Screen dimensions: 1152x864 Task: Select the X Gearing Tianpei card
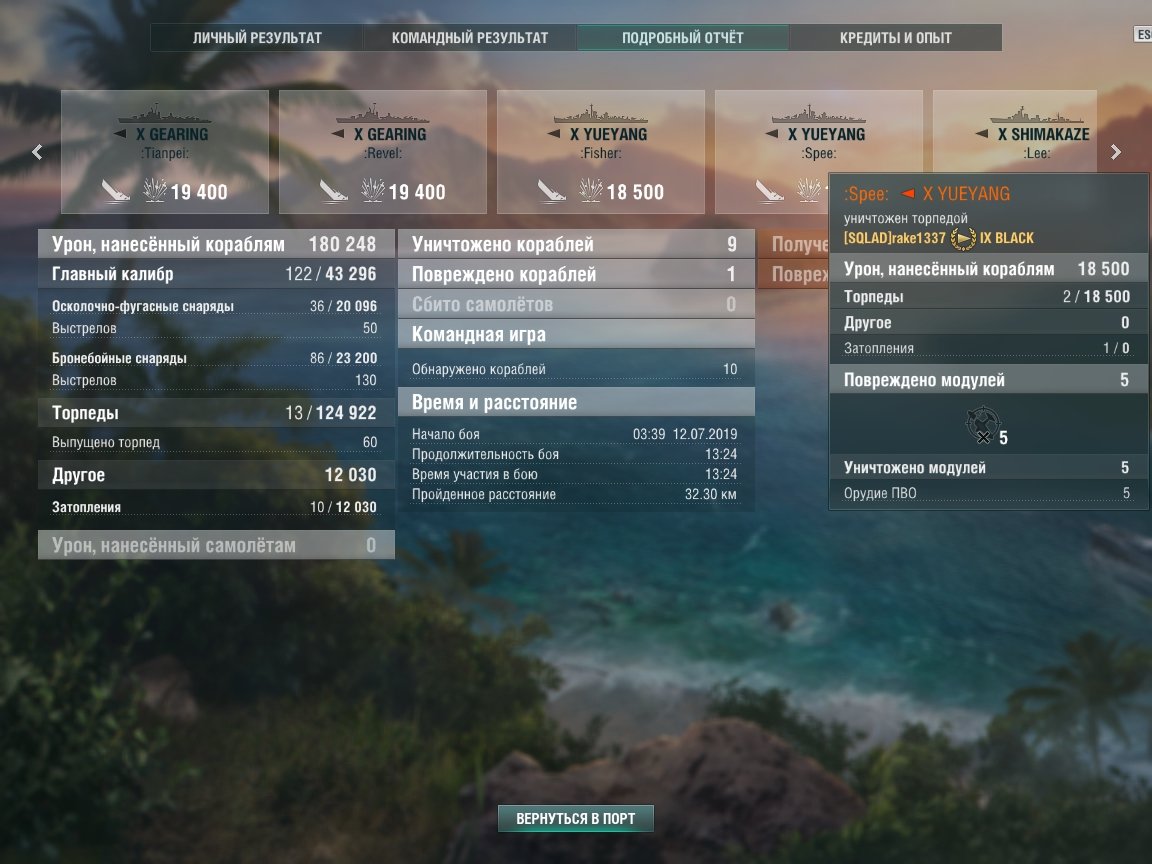[x=165, y=152]
